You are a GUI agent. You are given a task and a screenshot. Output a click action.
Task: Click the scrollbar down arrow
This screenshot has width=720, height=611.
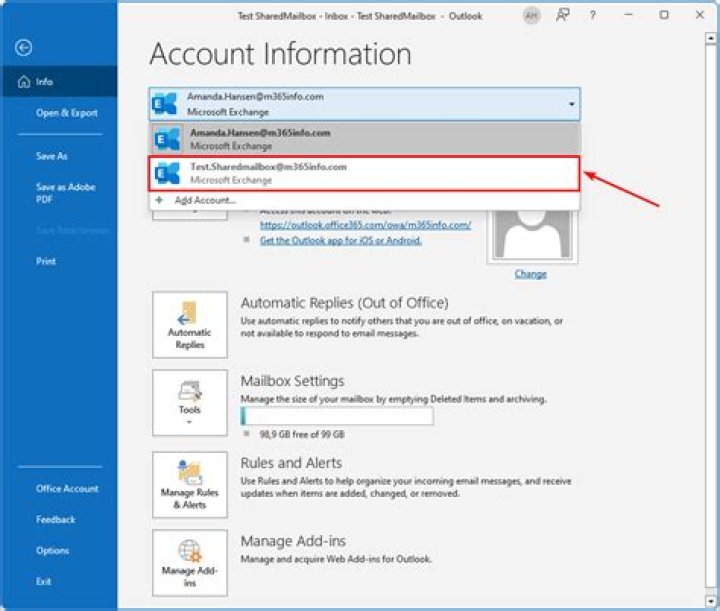point(711,600)
